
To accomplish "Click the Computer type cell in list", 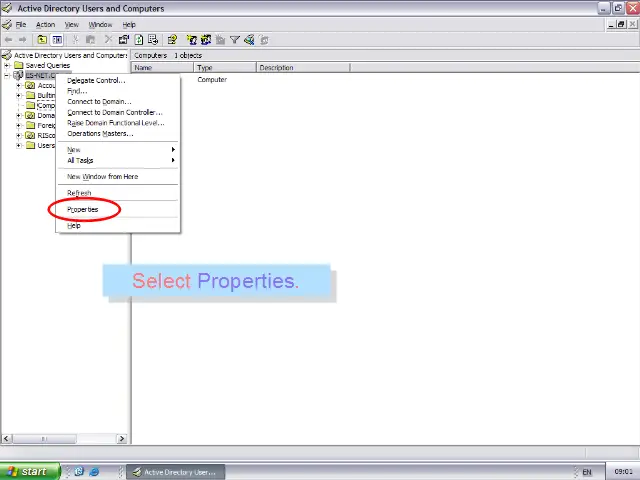I will coord(212,80).
